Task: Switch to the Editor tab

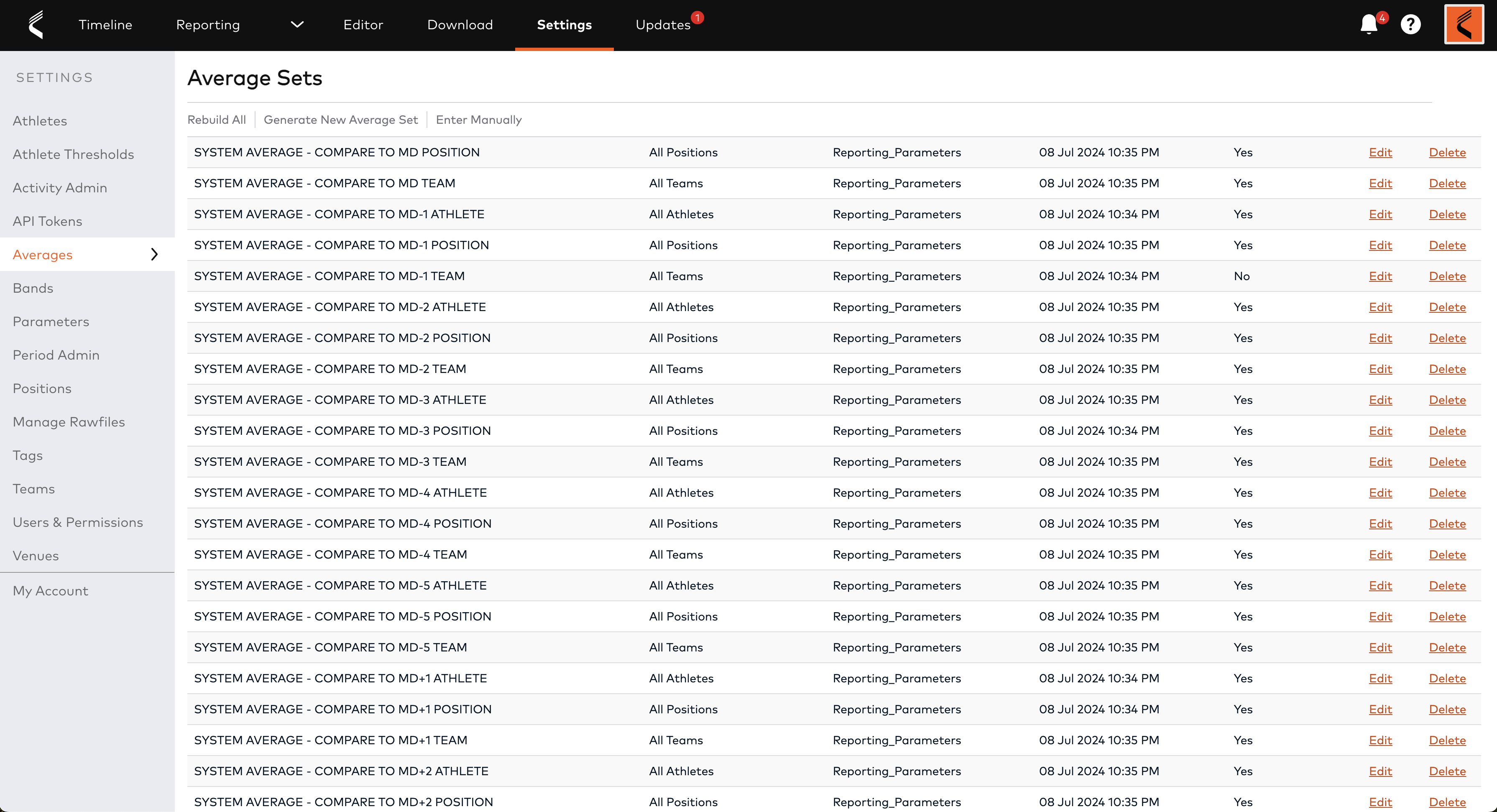Action: pyautogui.click(x=363, y=24)
